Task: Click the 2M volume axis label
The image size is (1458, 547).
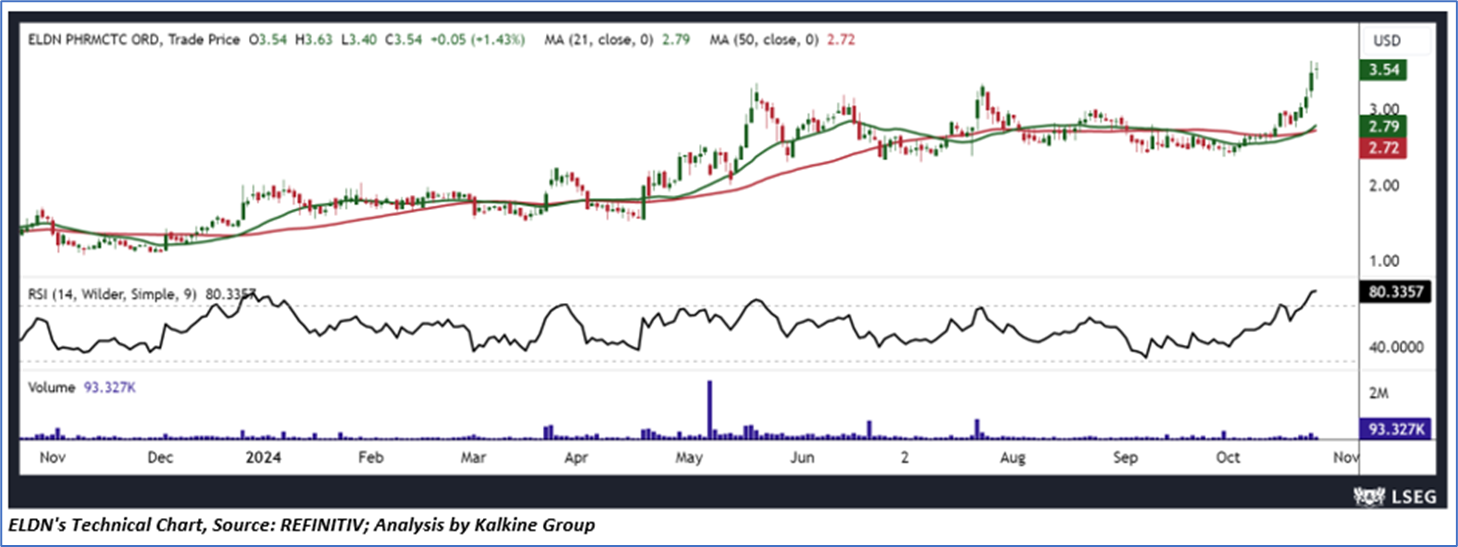Action: 1378,394
